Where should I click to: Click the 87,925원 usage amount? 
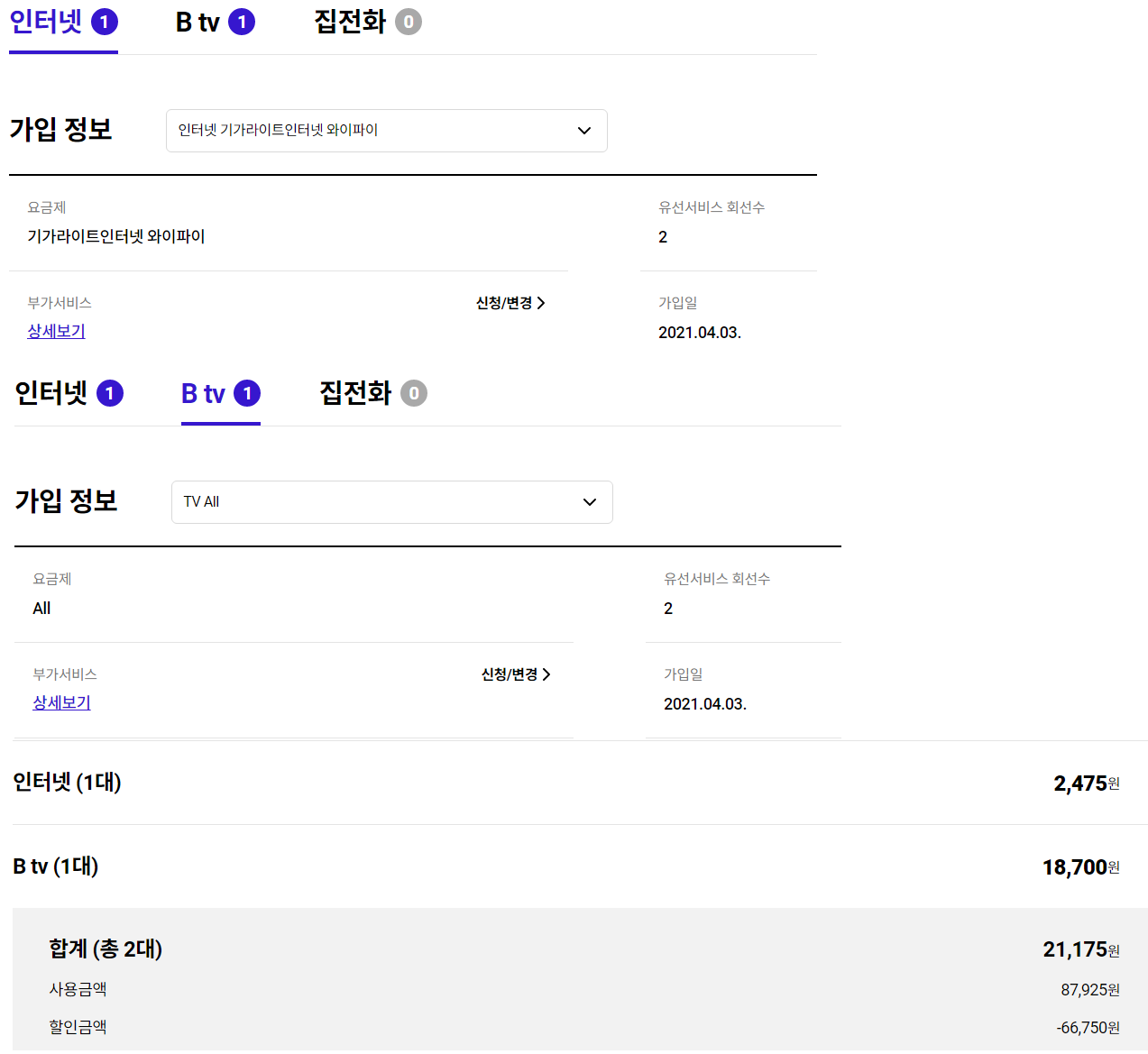(x=1090, y=990)
